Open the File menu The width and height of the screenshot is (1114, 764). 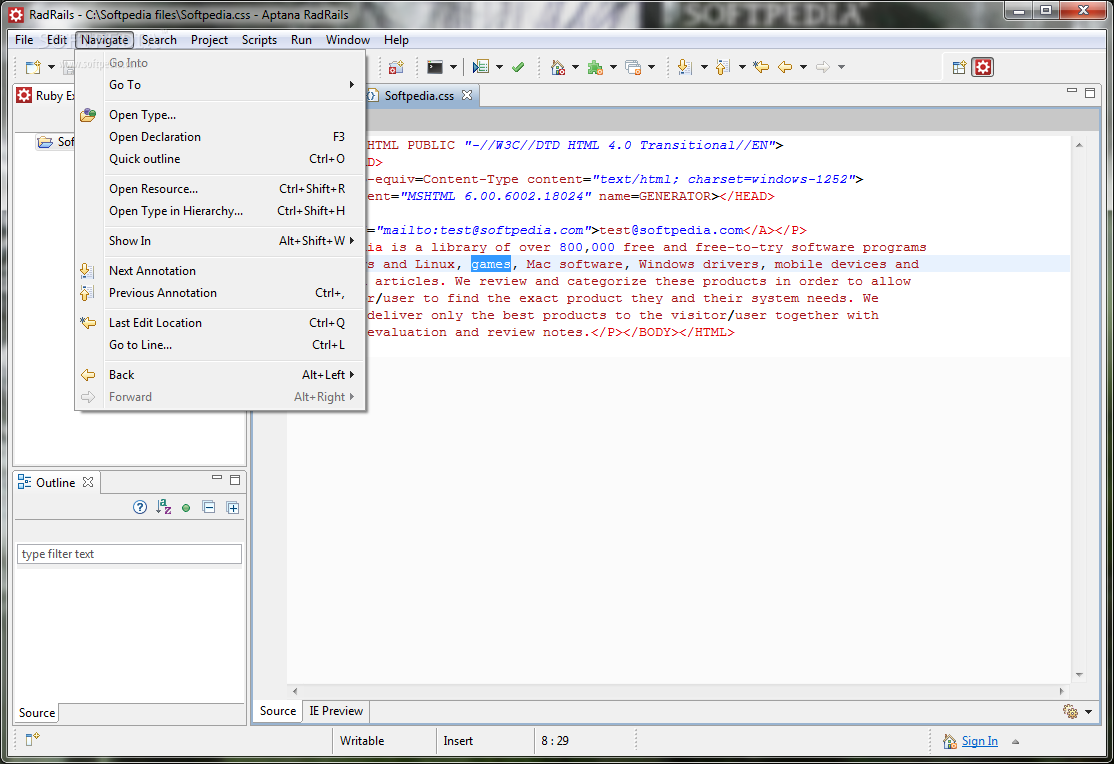click(24, 40)
